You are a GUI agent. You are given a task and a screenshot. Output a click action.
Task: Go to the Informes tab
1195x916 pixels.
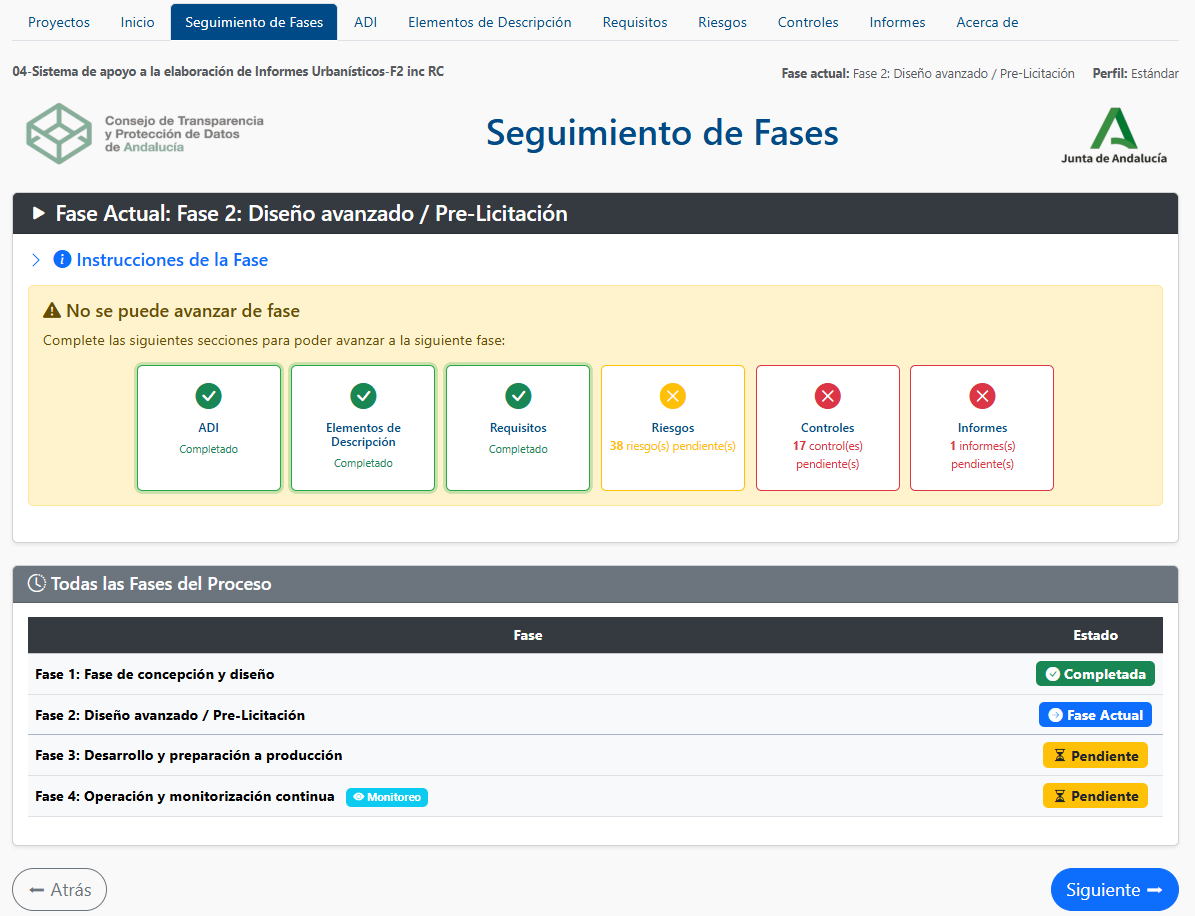[x=897, y=22]
